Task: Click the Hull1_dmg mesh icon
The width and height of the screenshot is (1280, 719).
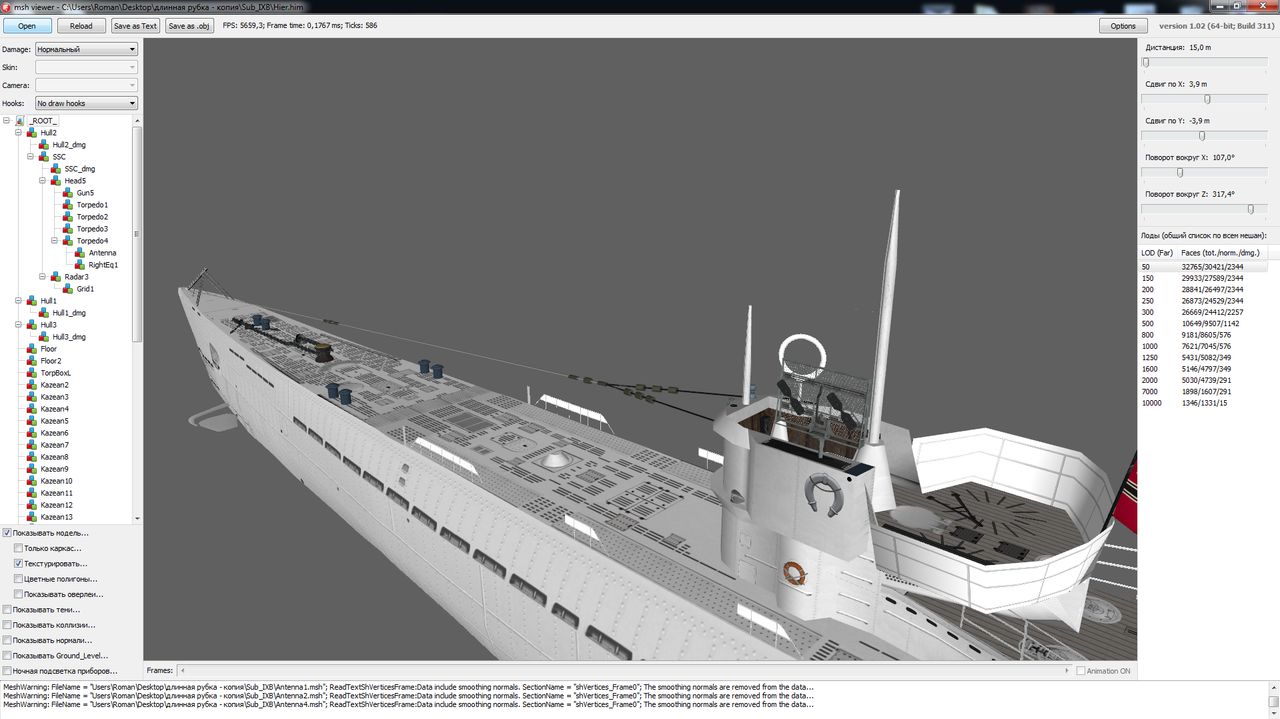Action: pos(44,313)
